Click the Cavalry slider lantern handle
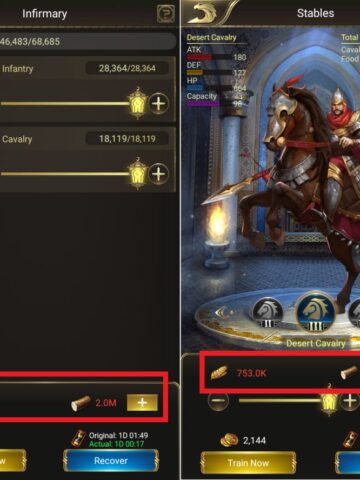 pos(137,174)
